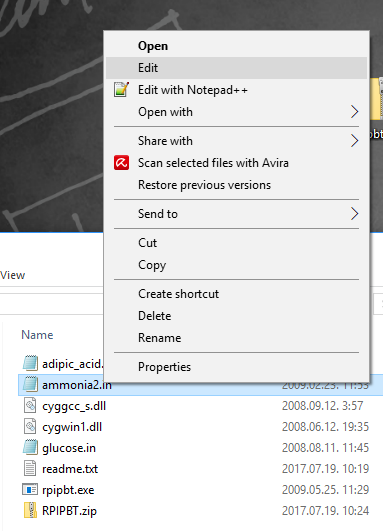Open the View ribbon tab

13,275
